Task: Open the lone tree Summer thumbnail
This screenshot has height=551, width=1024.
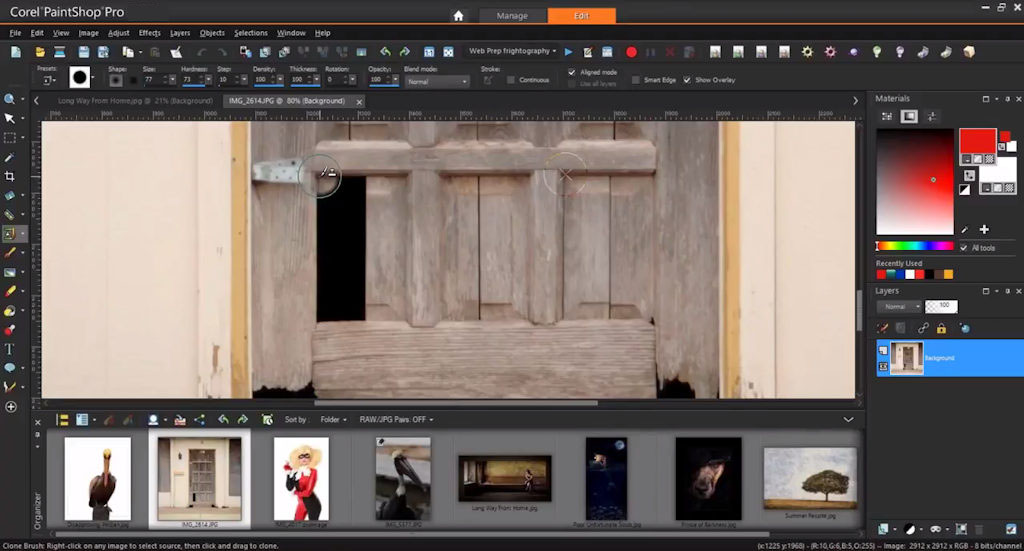Action: (810, 479)
